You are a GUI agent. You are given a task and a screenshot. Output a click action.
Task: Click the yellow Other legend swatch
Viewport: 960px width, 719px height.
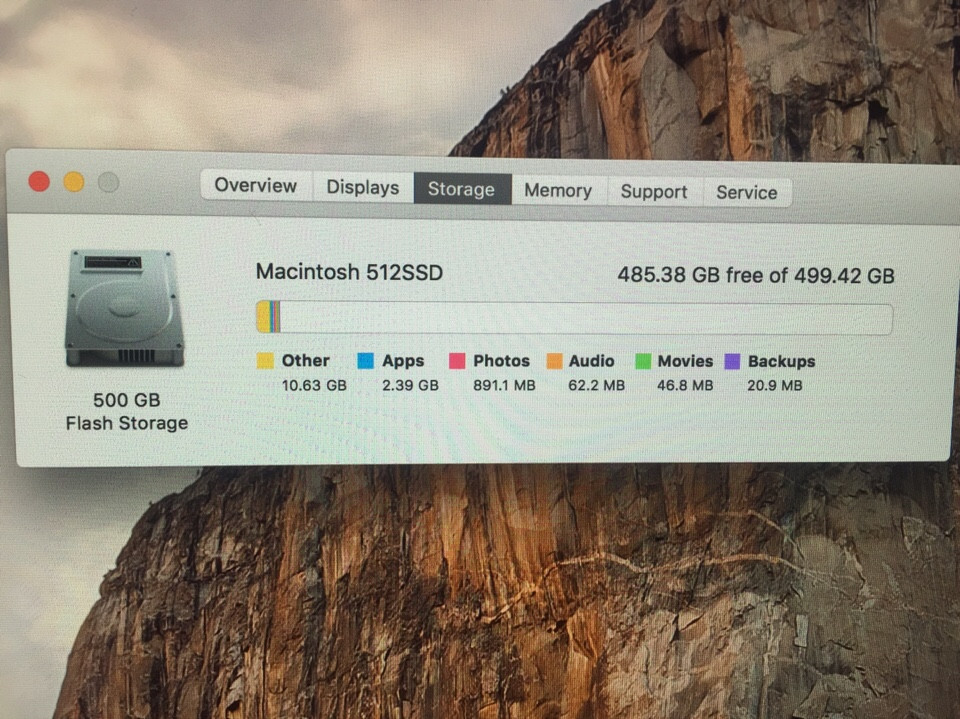pyautogui.click(x=265, y=361)
